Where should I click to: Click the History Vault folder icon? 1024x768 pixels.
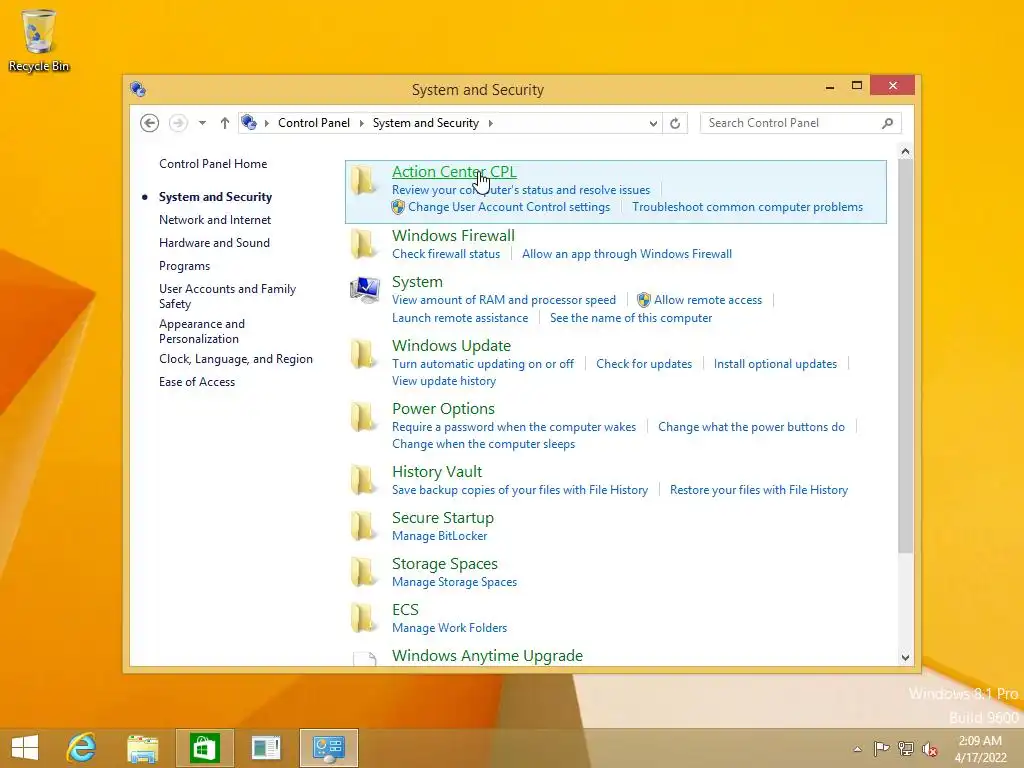[x=364, y=480]
